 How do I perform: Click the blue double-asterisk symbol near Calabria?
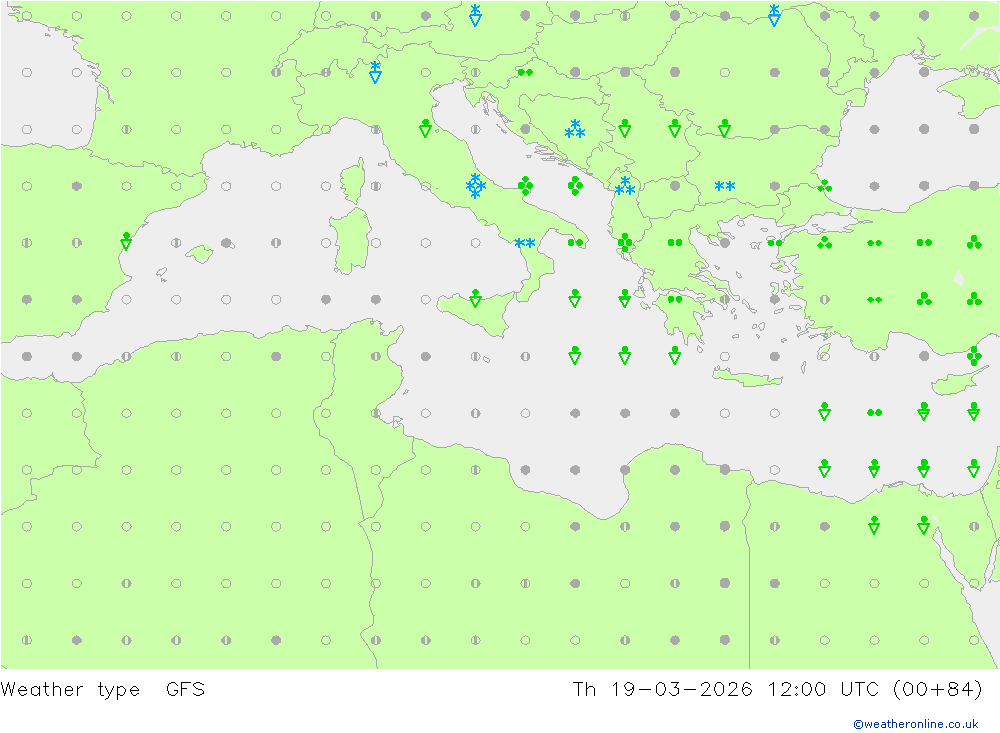525,243
